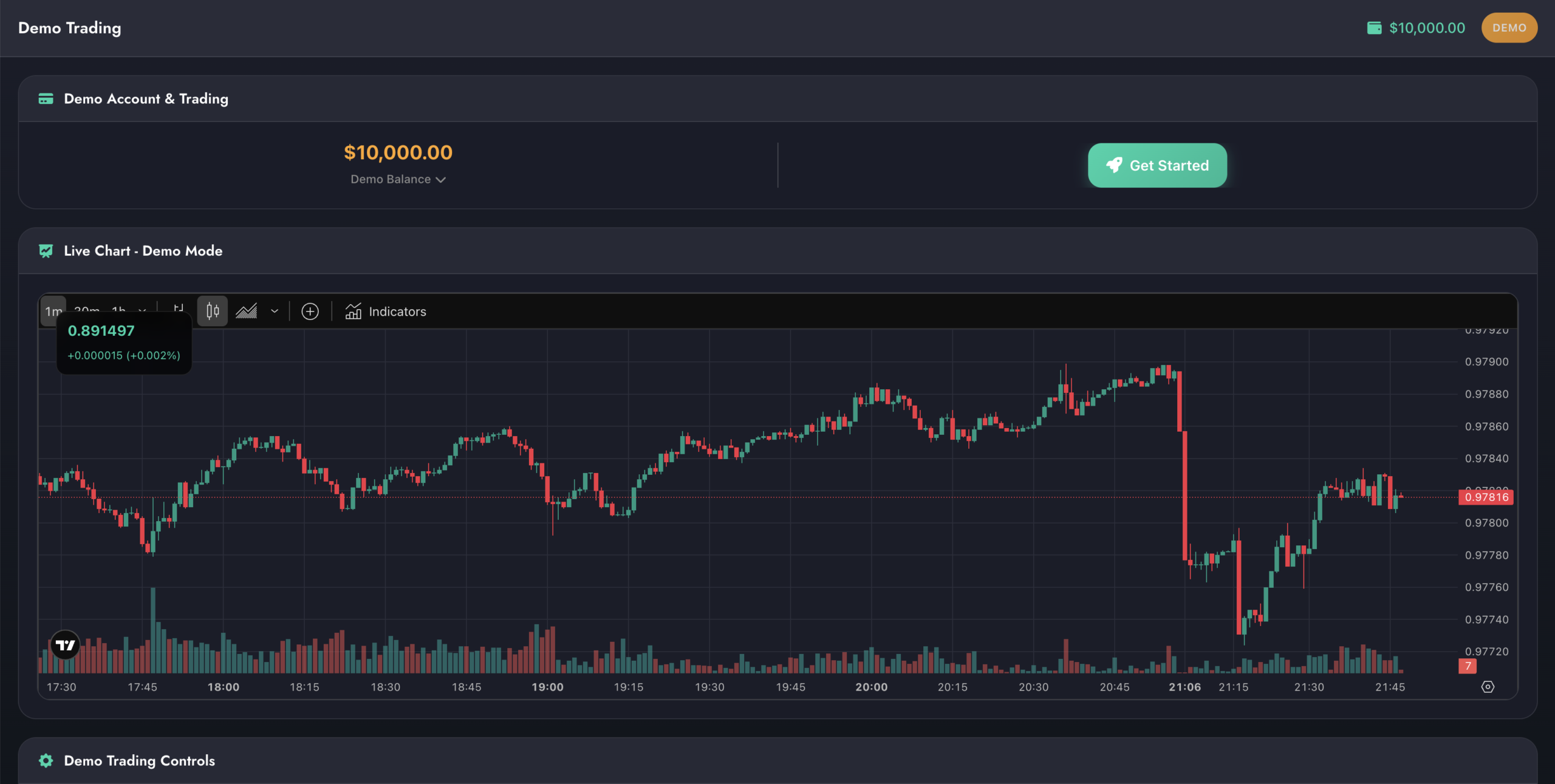The height and width of the screenshot is (784, 1555).
Task: Click the TradingView logo on the chart
Action: 66,645
